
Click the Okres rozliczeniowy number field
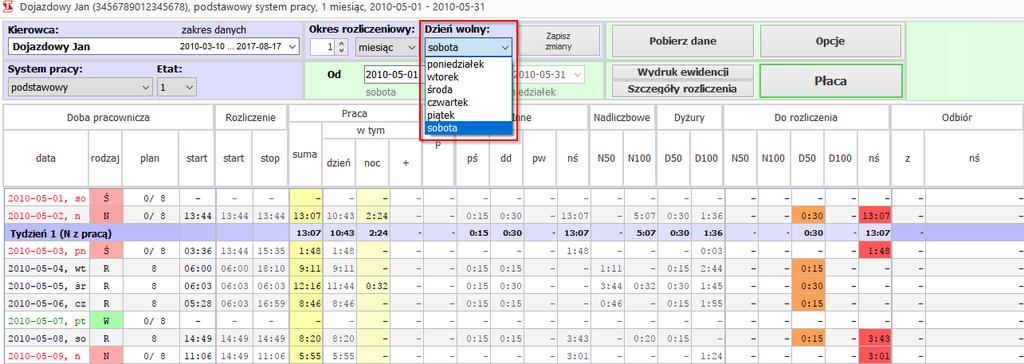(x=324, y=47)
